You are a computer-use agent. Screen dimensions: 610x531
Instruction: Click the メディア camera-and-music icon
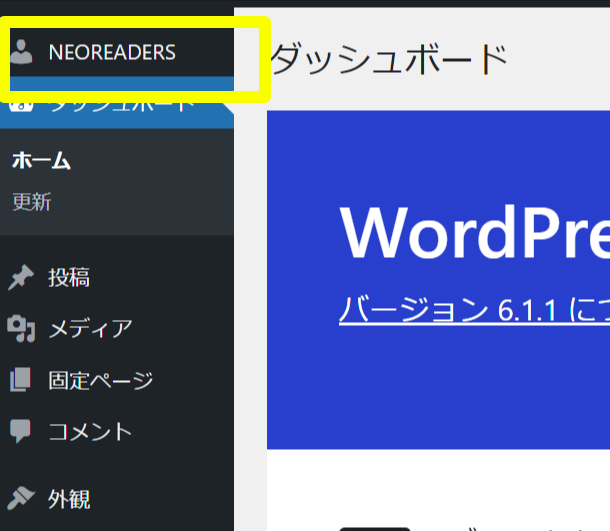tap(21, 329)
